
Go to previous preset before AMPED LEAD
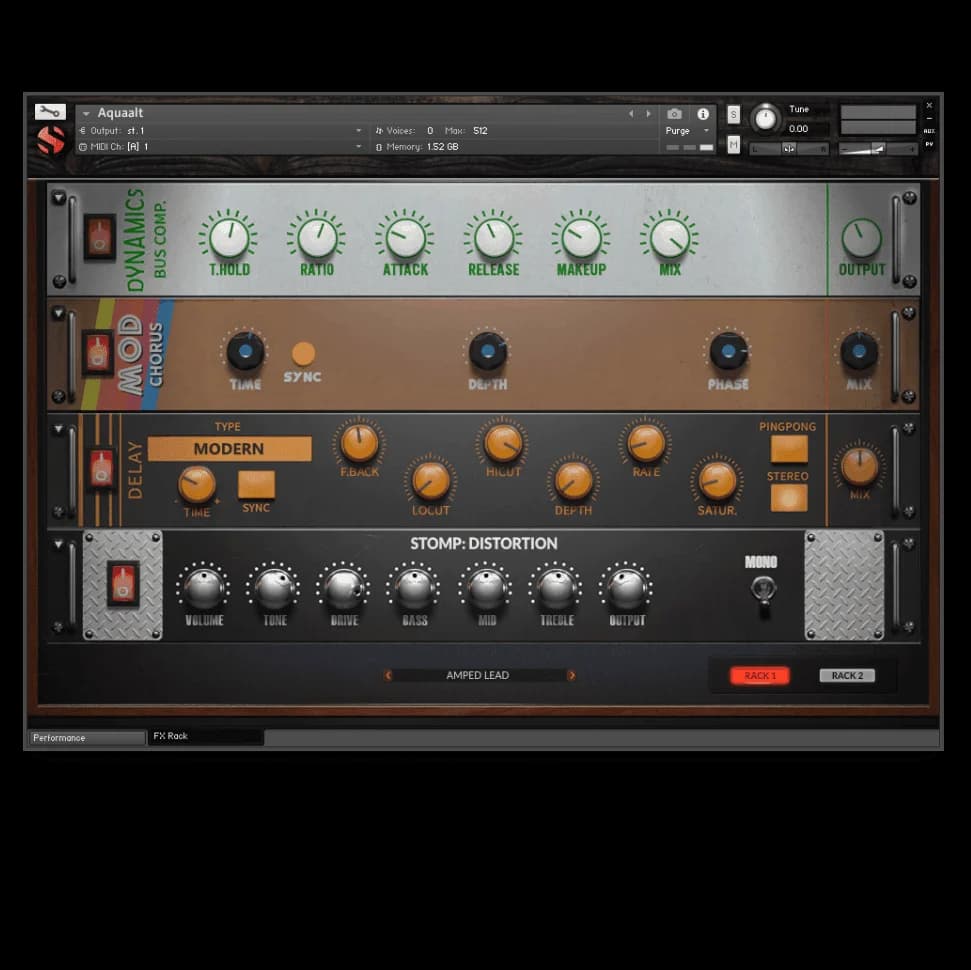pyautogui.click(x=388, y=676)
